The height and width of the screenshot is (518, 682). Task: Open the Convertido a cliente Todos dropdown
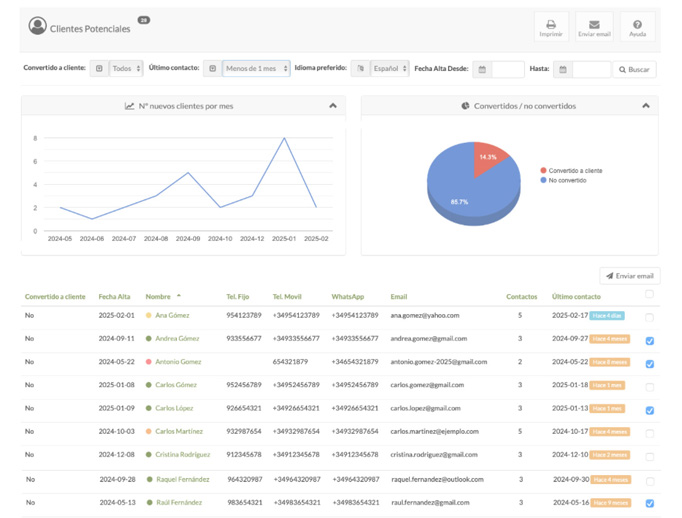click(x=126, y=69)
